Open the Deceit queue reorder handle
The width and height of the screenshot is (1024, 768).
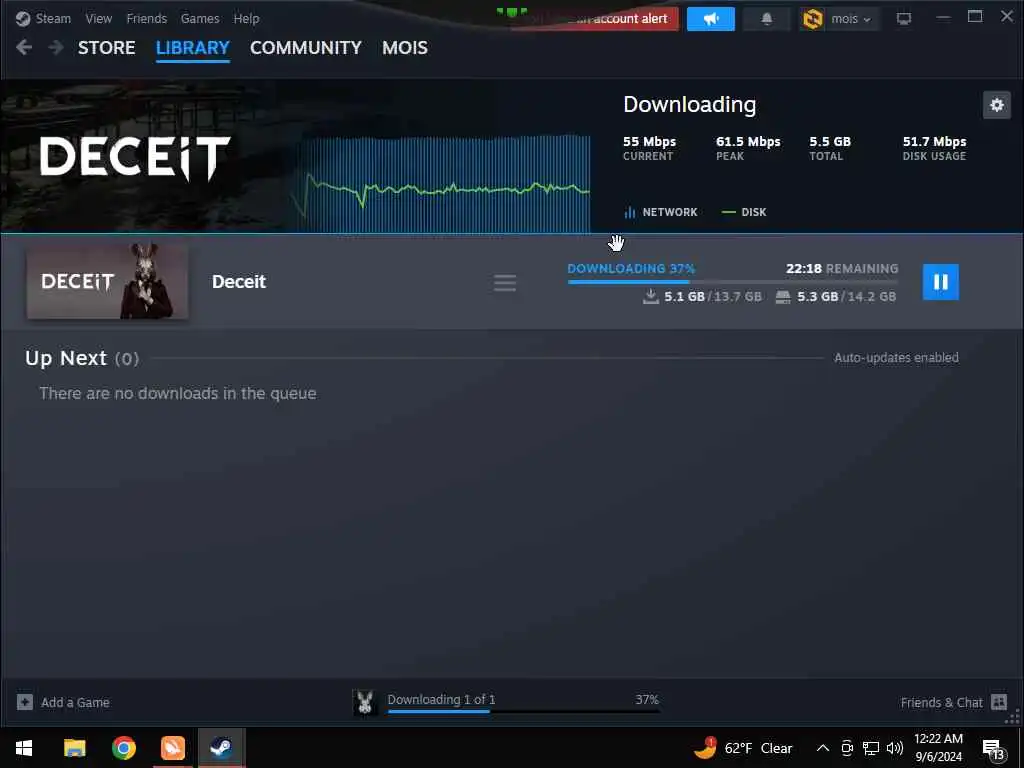pos(505,283)
